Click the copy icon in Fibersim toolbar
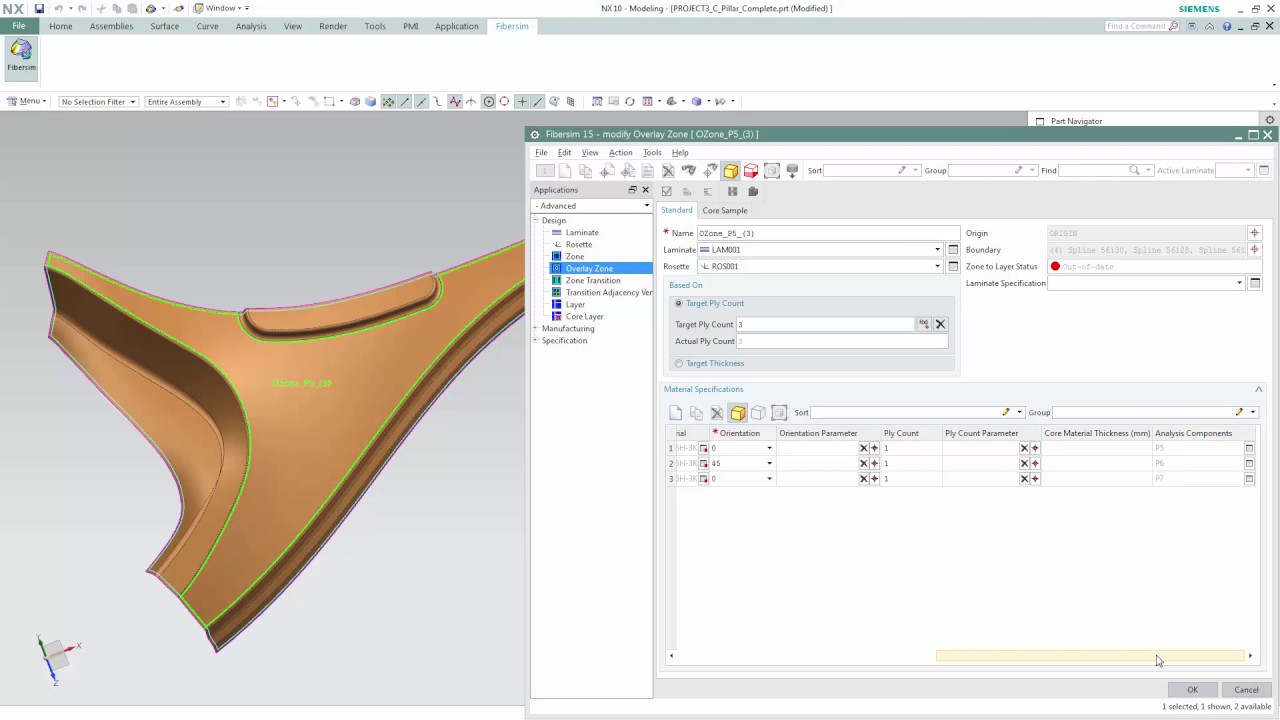 [586, 171]
